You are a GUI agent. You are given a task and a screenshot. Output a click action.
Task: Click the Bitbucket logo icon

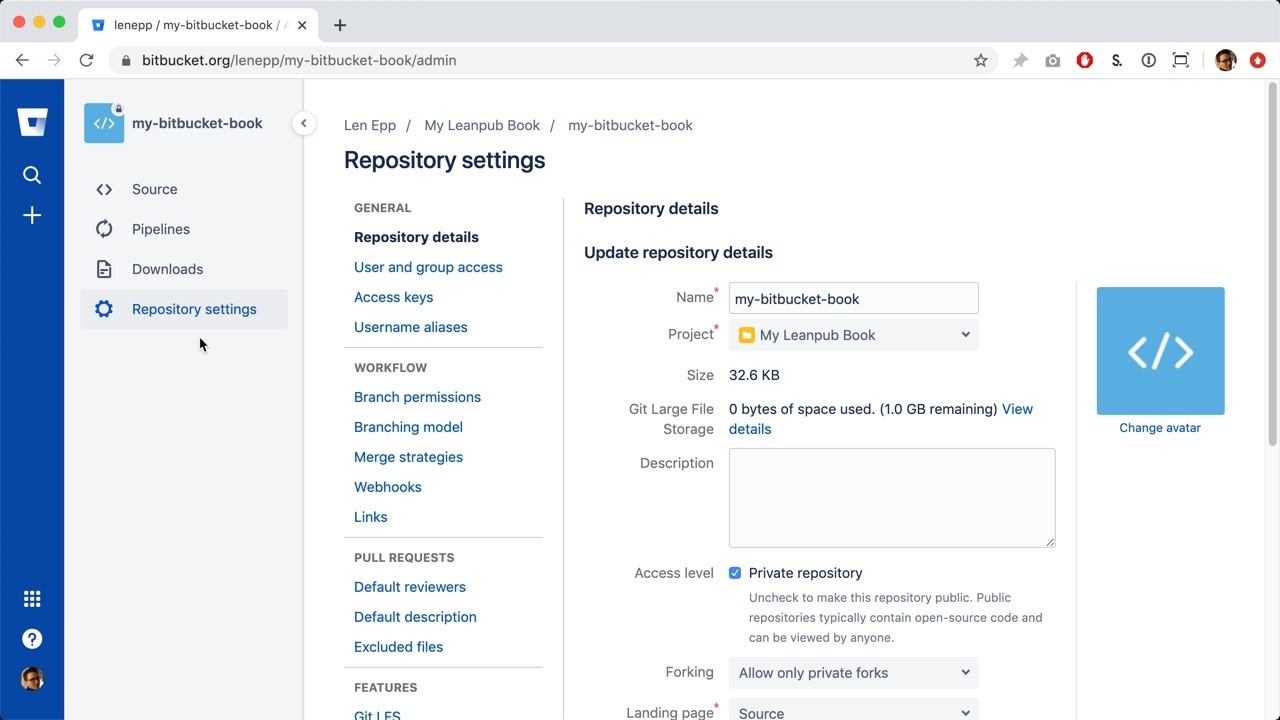click(32, 123)
